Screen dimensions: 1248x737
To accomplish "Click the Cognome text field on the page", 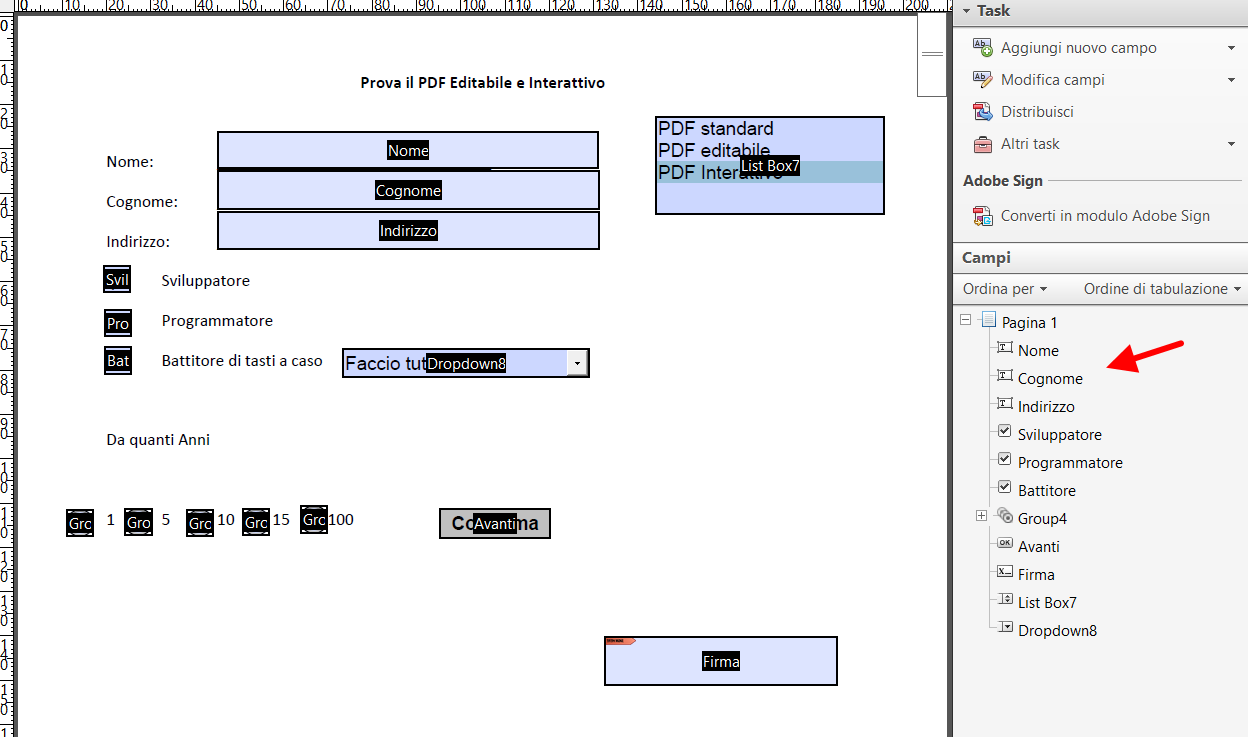I will click(x=408, y=190).
